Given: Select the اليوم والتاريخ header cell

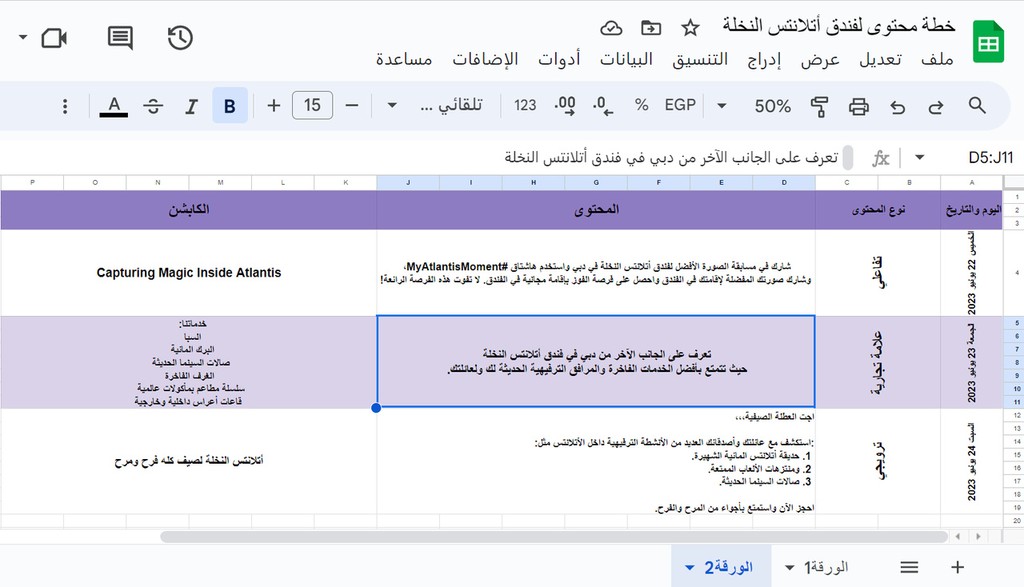Looking at the screenshot, I should [x=972, y=210].
